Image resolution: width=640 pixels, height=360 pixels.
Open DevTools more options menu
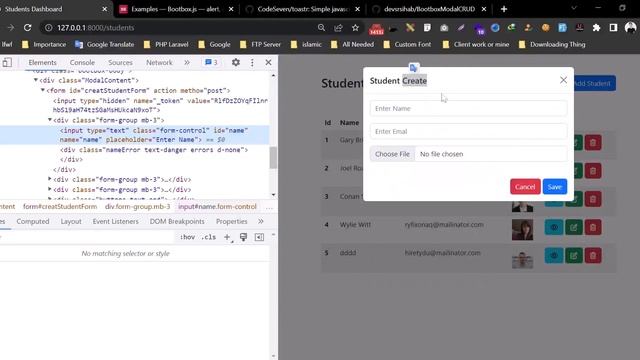[252, 62]
